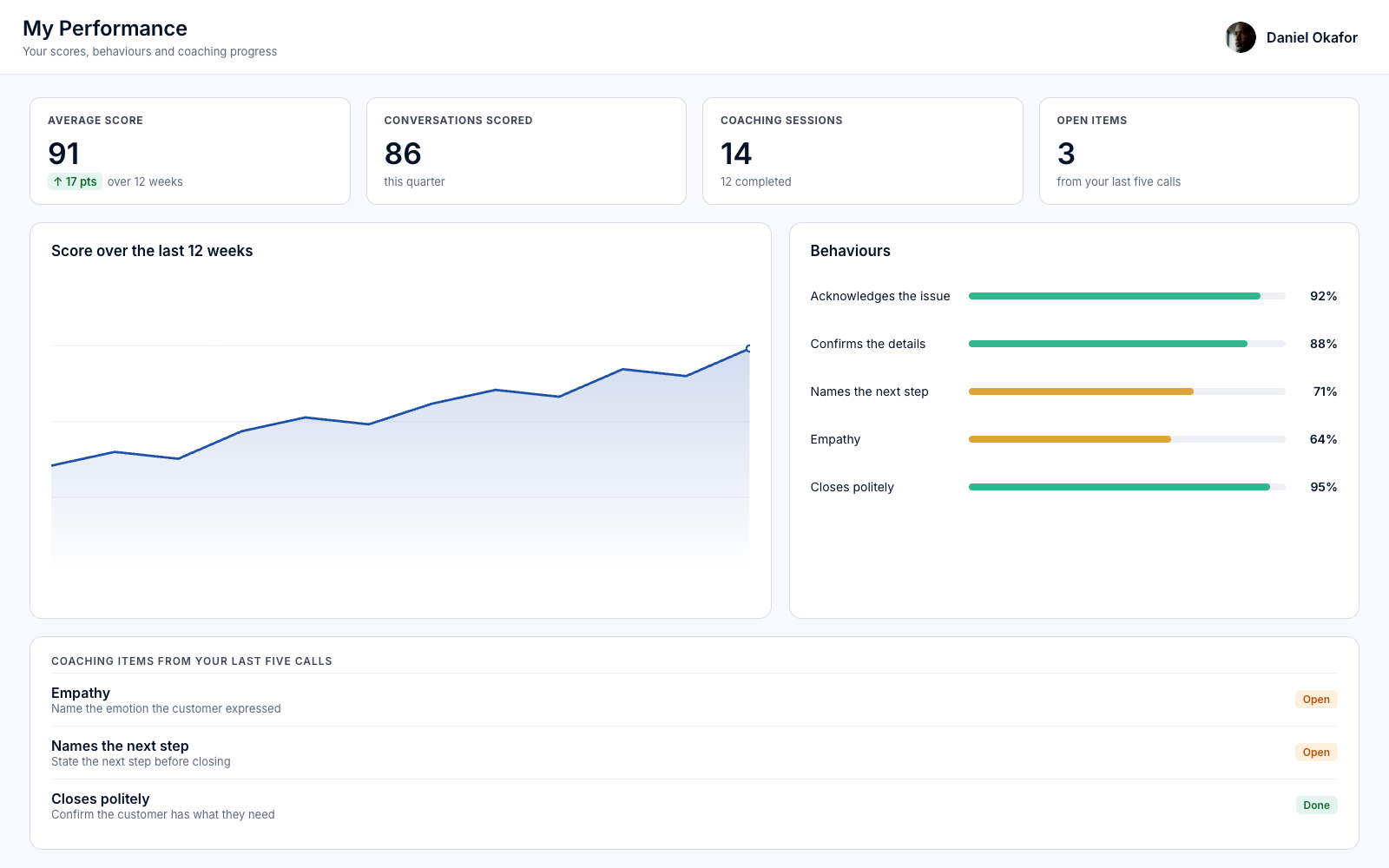Click 'Name the emotion the customer expressed'
This screenshot has height=868, width=1389.
(x=166, y=708)
